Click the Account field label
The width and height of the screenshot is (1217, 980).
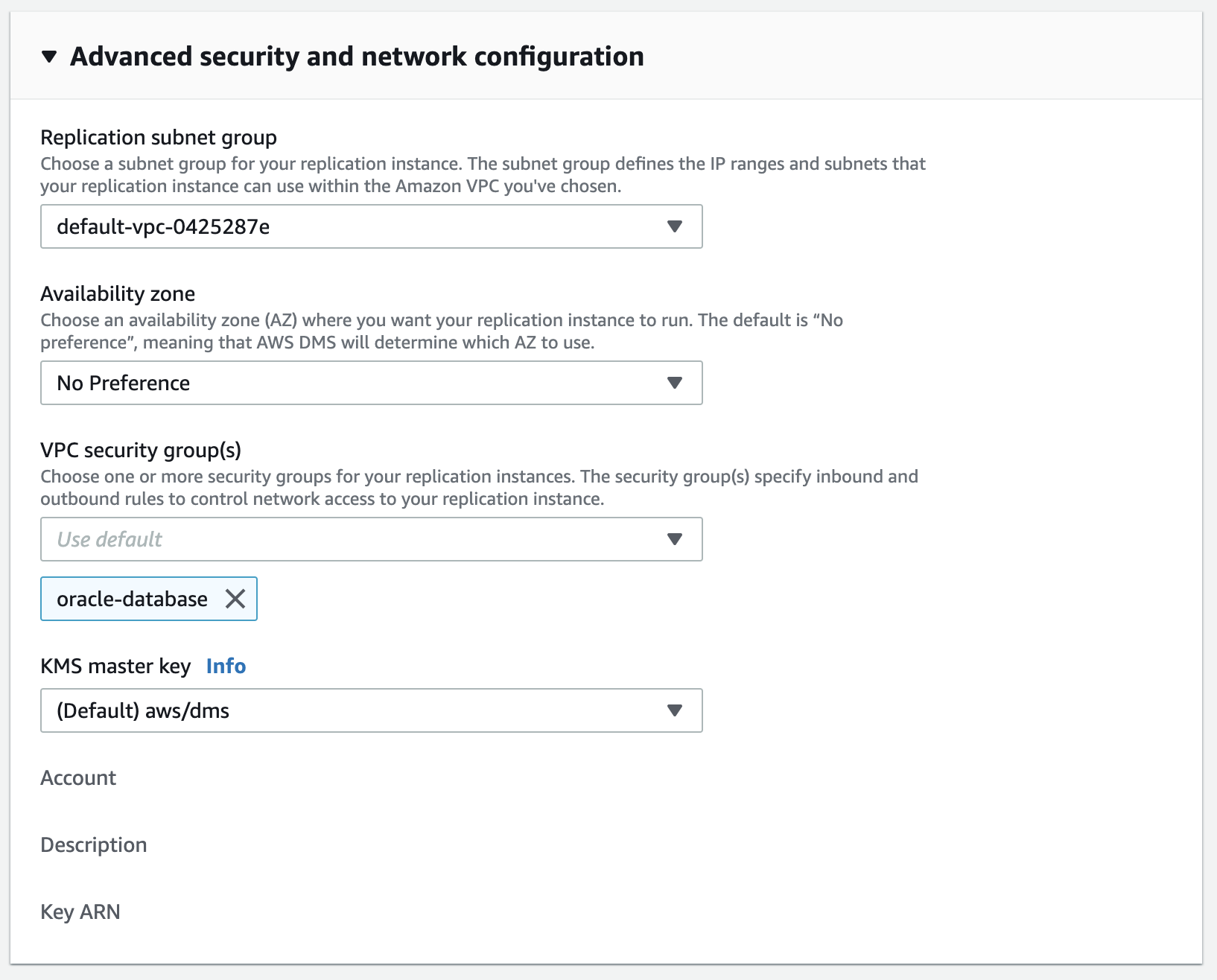coord(78,777)
